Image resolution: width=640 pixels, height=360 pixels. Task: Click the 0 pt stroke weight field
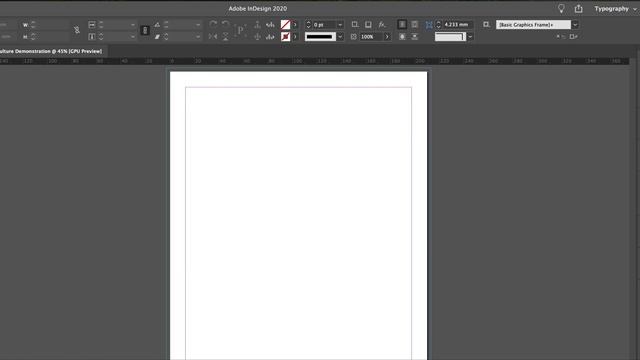click(x=324, y=25)
